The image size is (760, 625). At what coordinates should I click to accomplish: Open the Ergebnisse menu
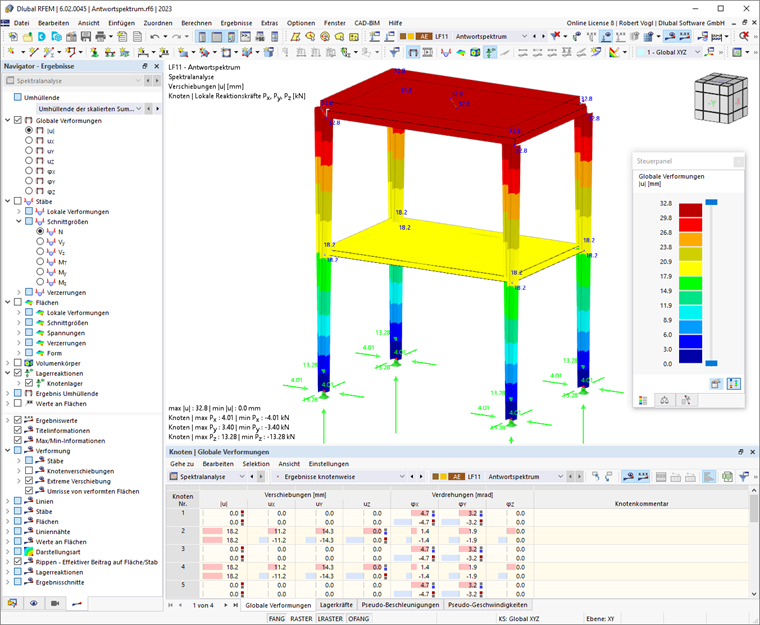236,23
